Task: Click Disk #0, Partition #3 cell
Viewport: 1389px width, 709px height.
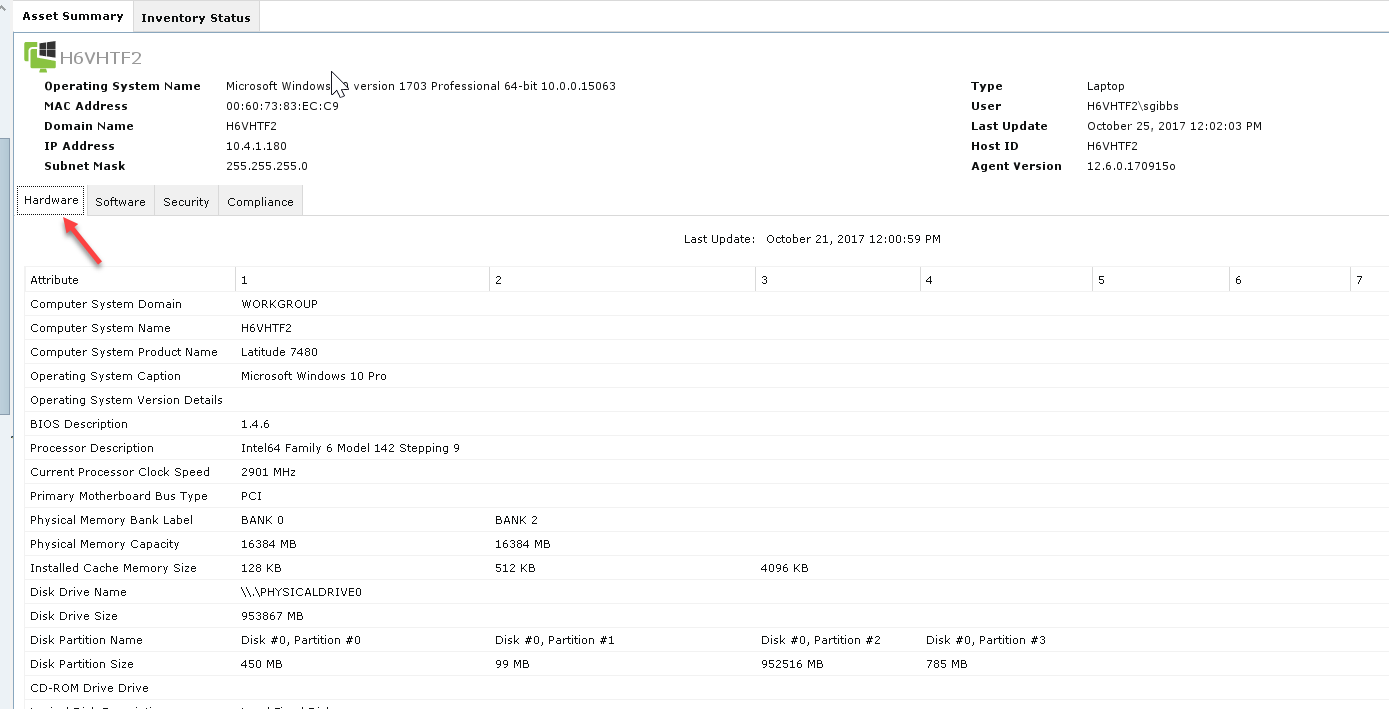Action: pyautogui.click(x=986, y=640)
